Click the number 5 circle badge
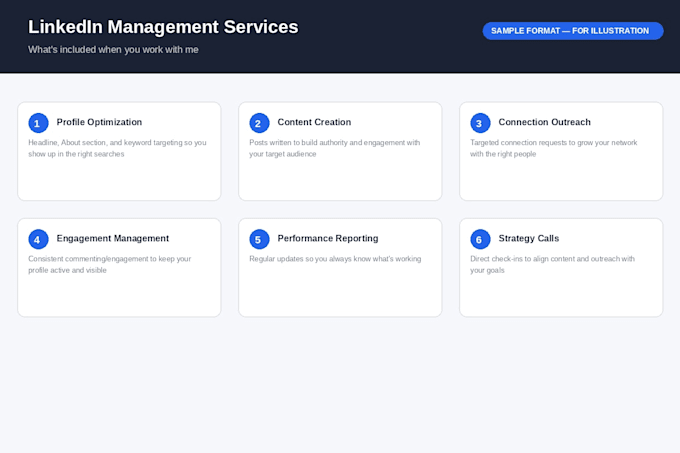Screen dimensions: 680x453 click(259, 239)
